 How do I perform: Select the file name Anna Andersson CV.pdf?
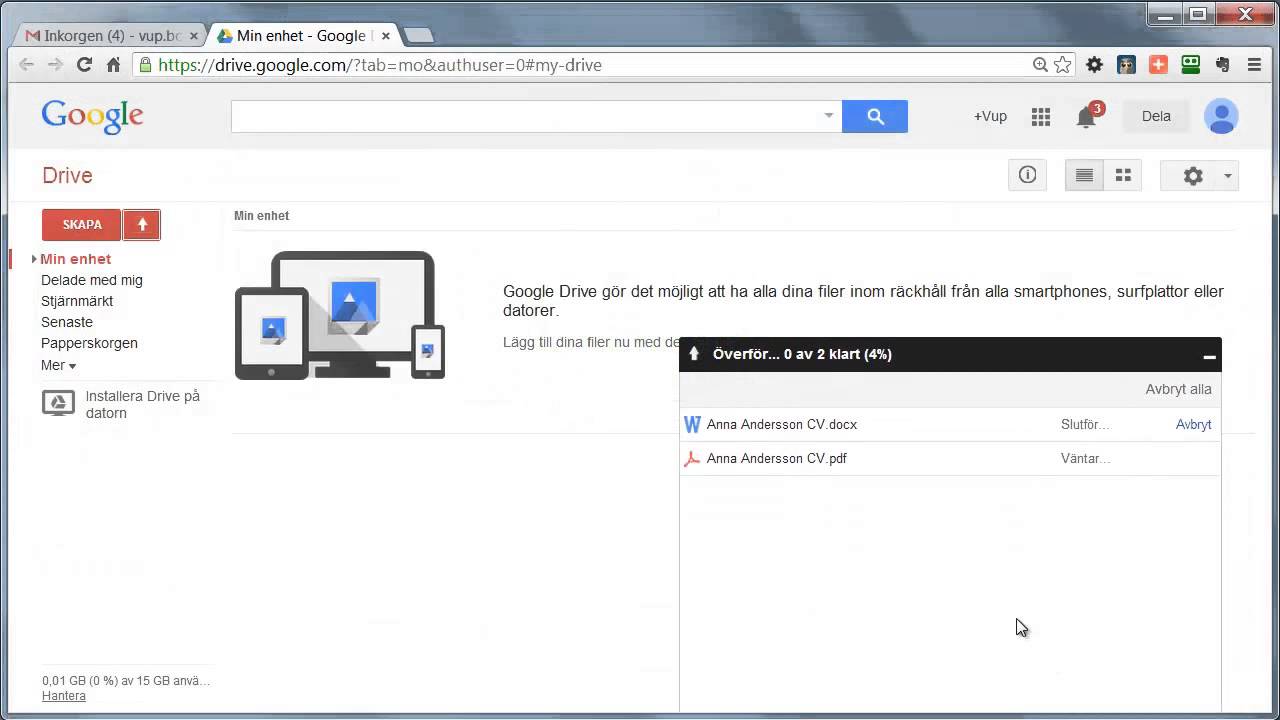tap(777, 459)
